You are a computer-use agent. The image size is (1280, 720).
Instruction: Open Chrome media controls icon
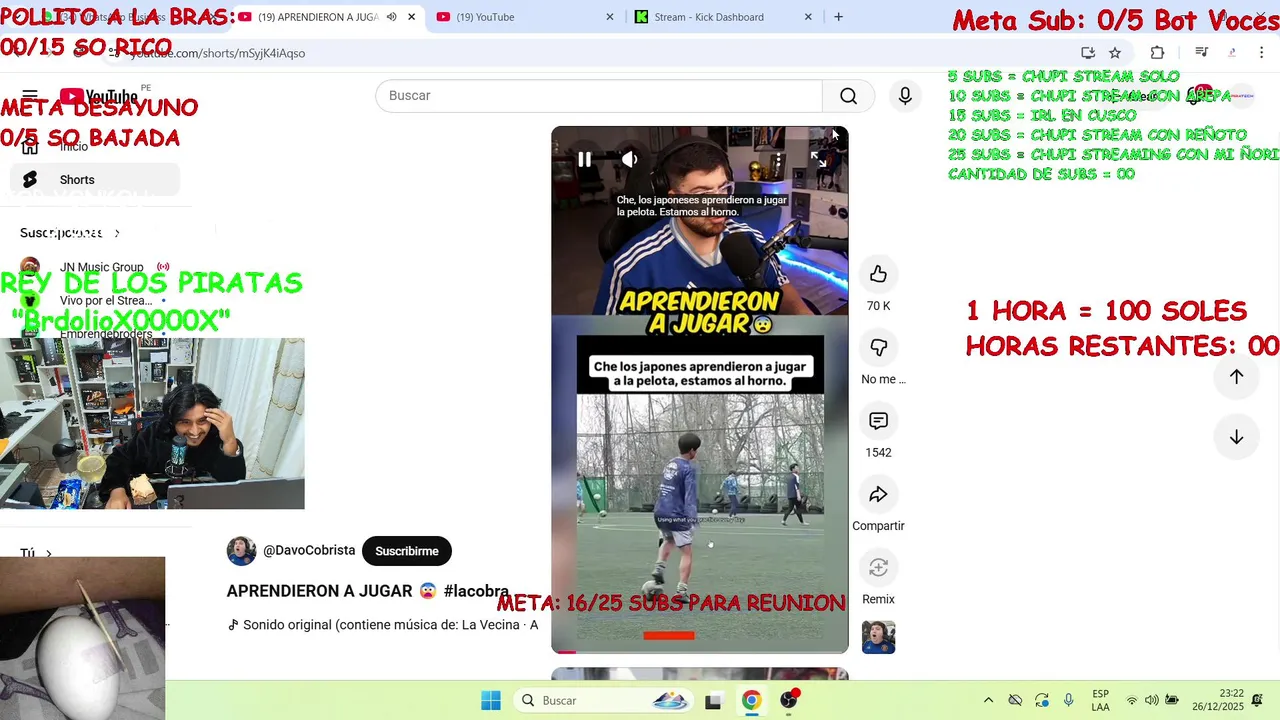(1202, 53)
